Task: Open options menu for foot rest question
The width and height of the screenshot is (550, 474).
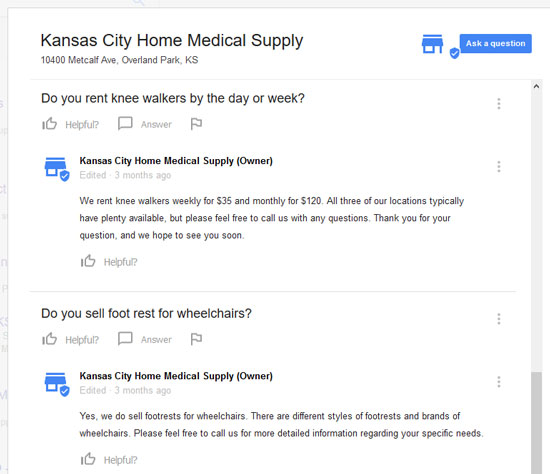Action: click(498, 319)
